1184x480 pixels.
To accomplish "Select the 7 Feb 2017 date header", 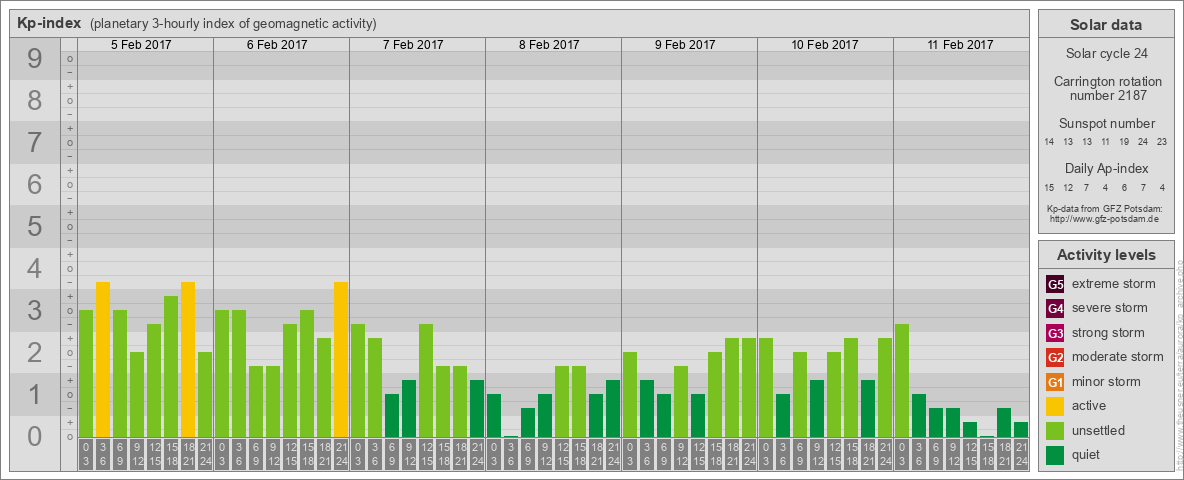I will 413,45.
